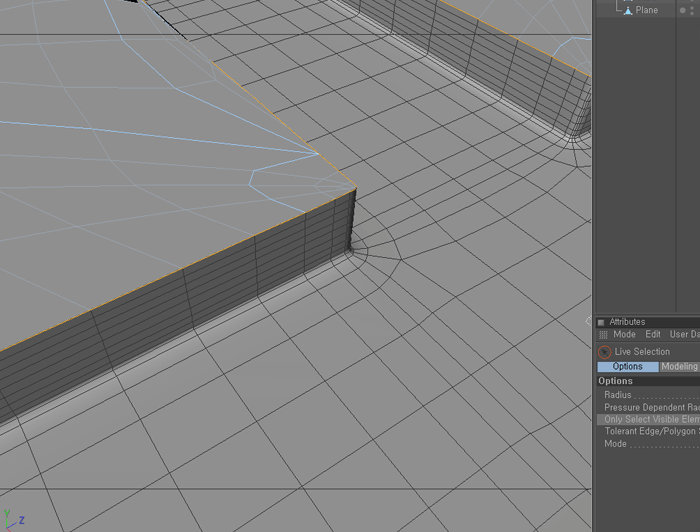Open the User Data menu
700x532 pixels.
click(684, 335)
